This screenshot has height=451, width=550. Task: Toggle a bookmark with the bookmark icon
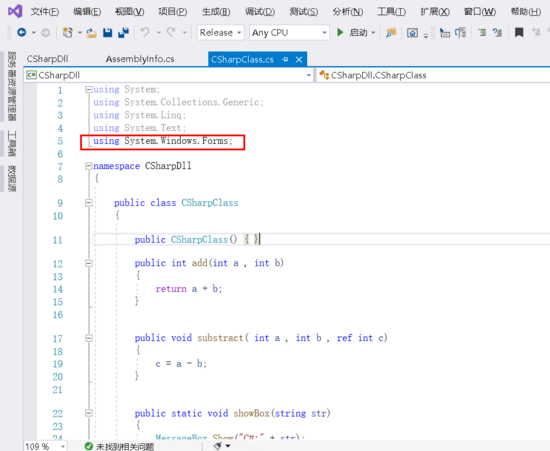519,33
